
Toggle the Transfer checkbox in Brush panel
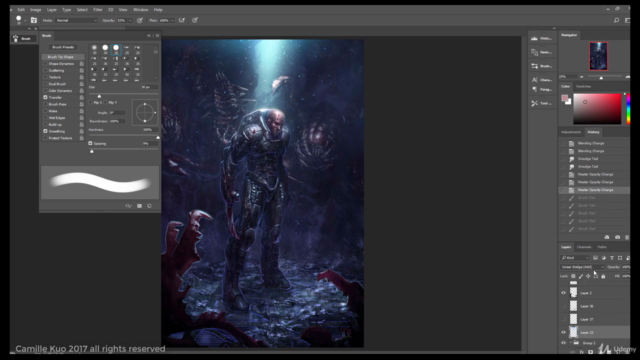click(x=45, y=98)
